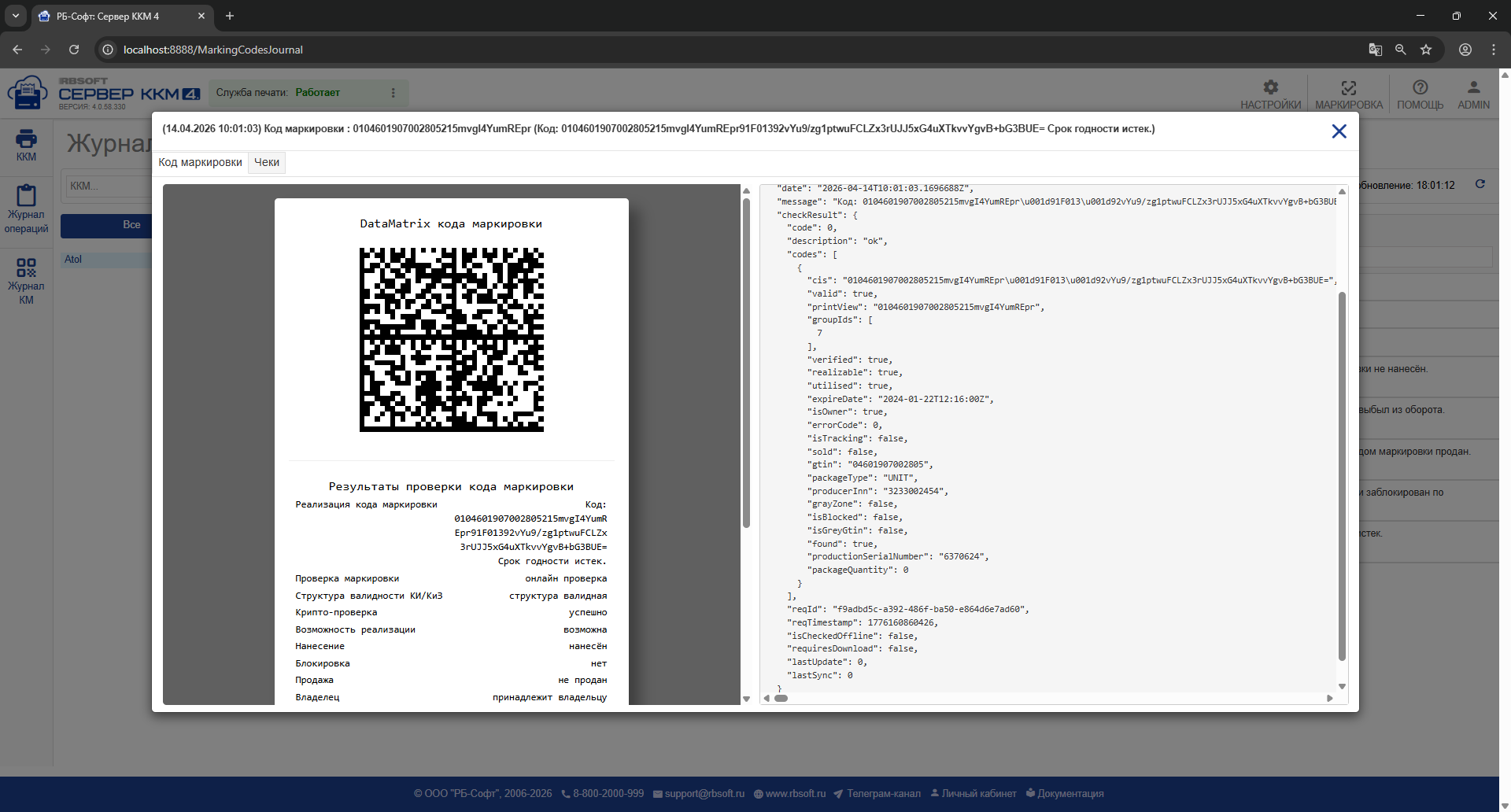Refresh the journal with the update icon
The width and height of the screenshot is (1511, 812).
point(1480,184)
